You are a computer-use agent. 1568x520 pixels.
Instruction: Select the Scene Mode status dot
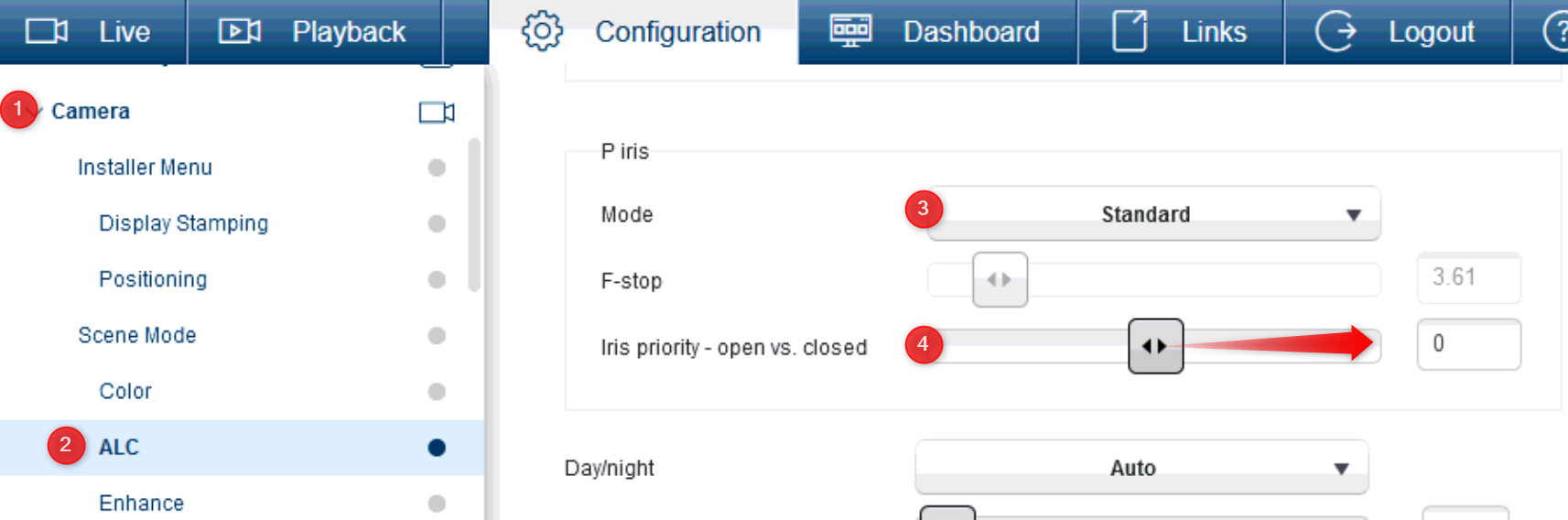pos(437,336)
